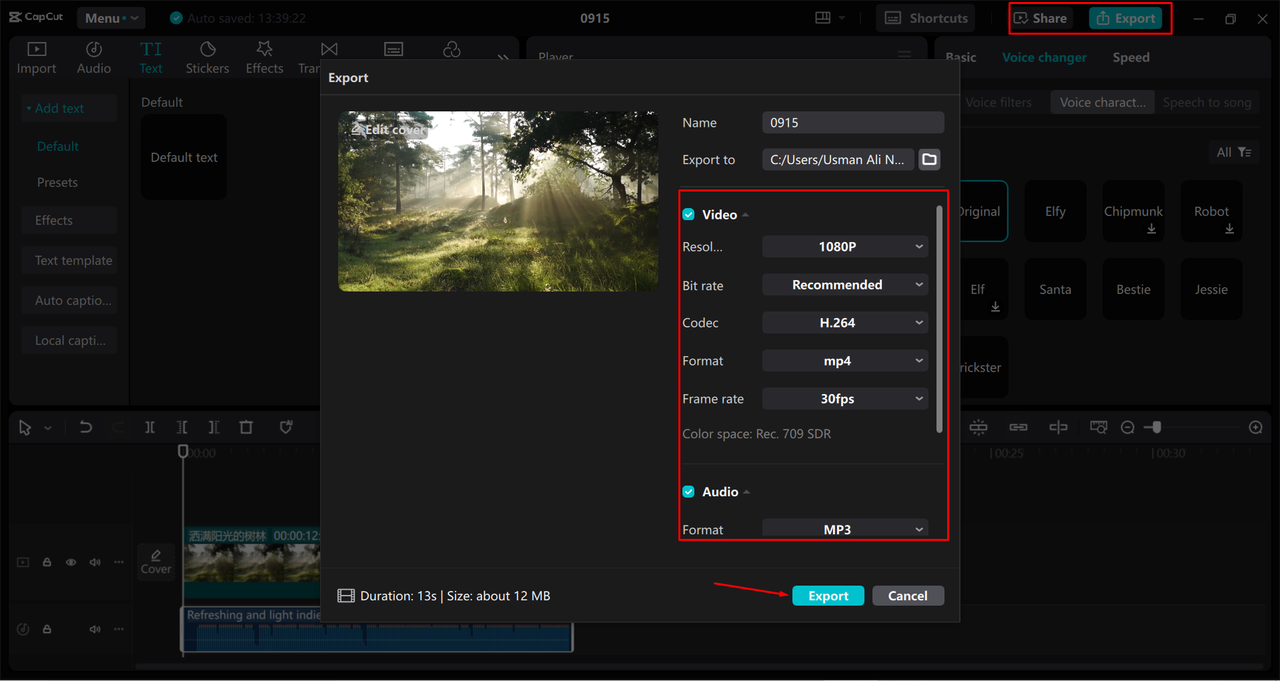This screenshot has width=1280, height=681.
Task: Open more options for the audio track
Action: [x=118, y=629]
